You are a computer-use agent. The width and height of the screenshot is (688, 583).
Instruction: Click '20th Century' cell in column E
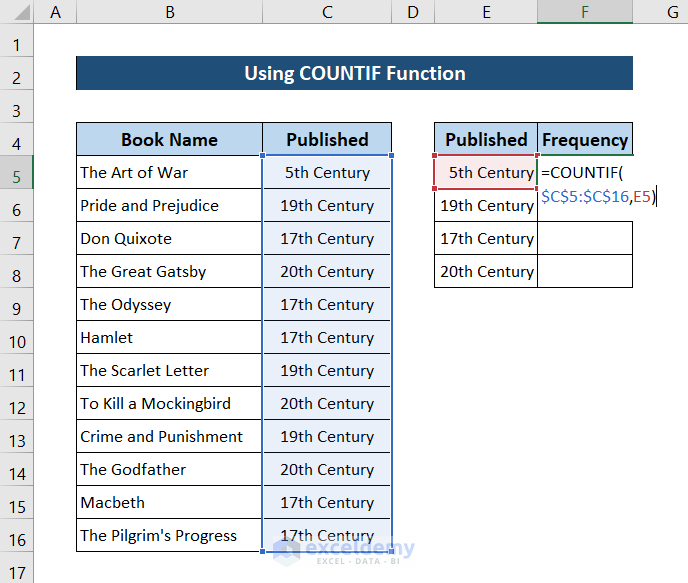click(x=486, y=271)
